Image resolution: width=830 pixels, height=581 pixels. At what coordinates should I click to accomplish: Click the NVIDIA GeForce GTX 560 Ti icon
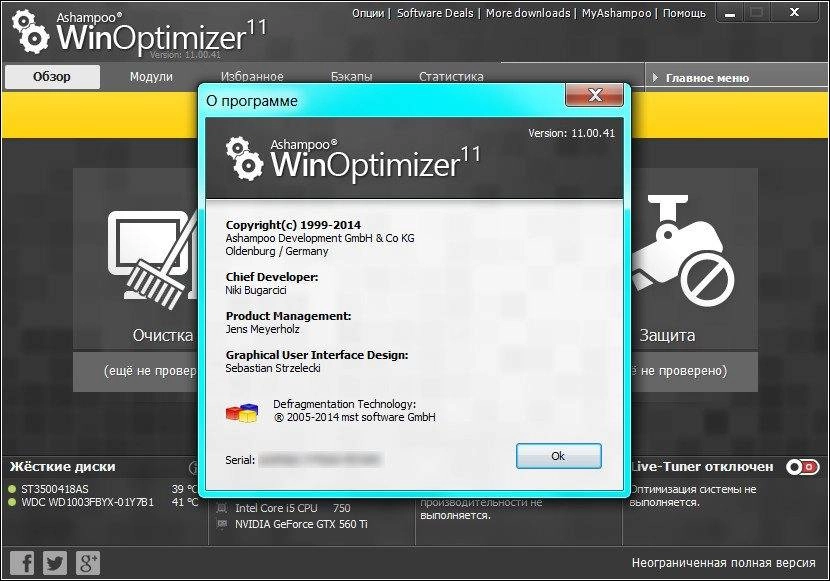tap(222, 524)
